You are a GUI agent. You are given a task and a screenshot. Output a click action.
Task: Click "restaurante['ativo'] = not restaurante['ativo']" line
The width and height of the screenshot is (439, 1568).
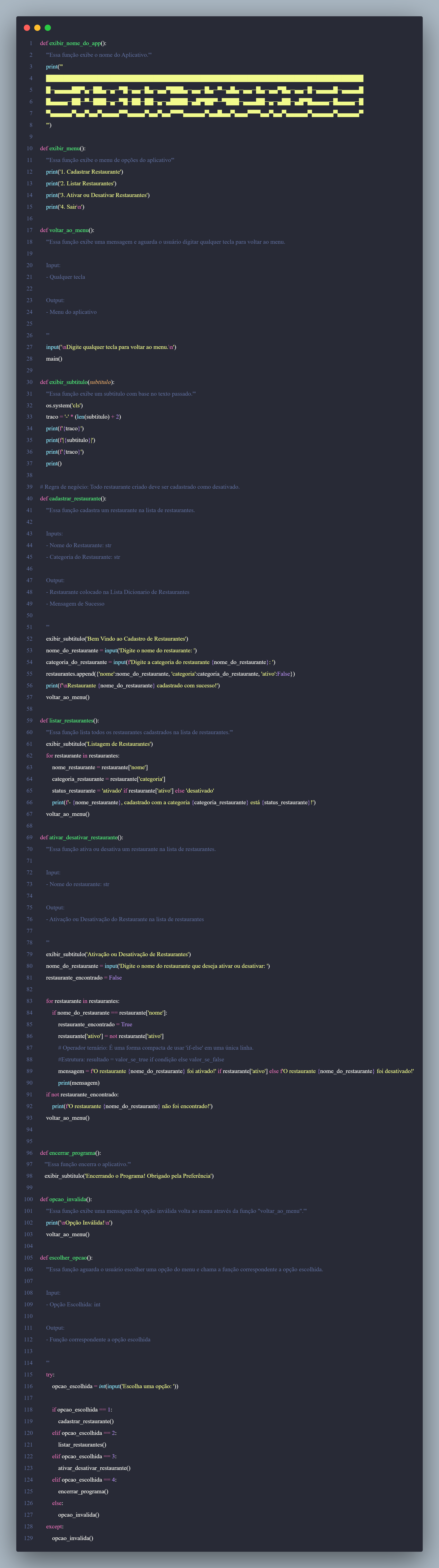click(111, 1036)
